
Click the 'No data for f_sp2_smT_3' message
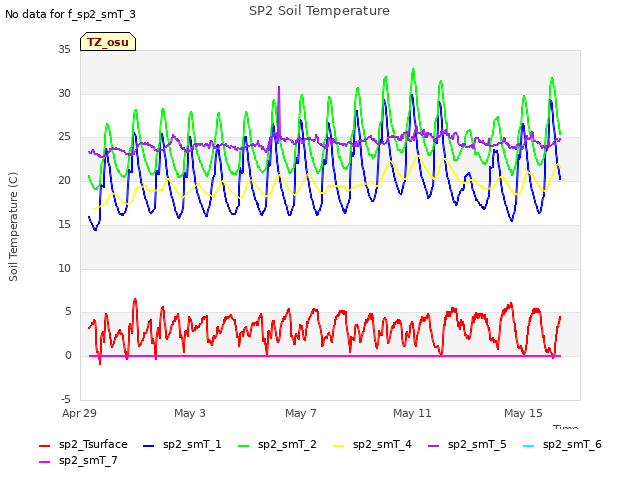click(70, 15)
